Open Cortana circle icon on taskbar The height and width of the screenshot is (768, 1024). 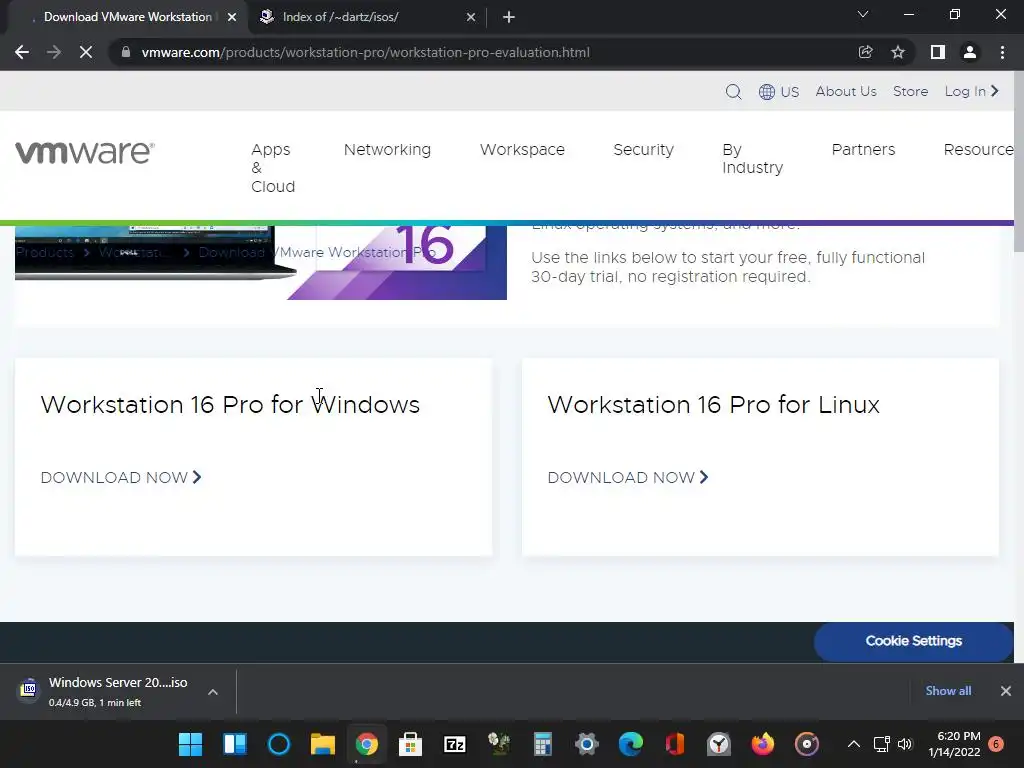[279, 744]
